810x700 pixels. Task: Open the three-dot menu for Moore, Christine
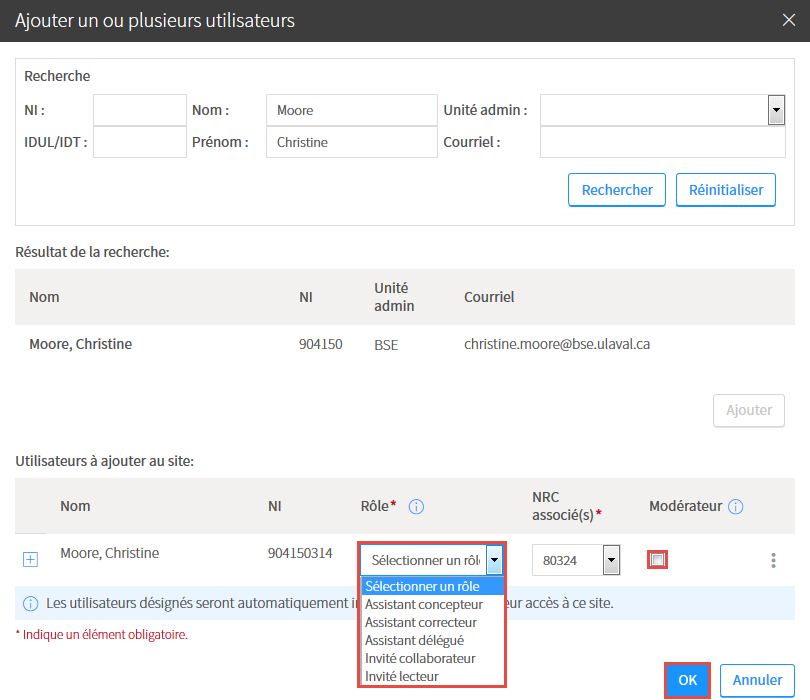pyautogui.click(x=773, y=561)
